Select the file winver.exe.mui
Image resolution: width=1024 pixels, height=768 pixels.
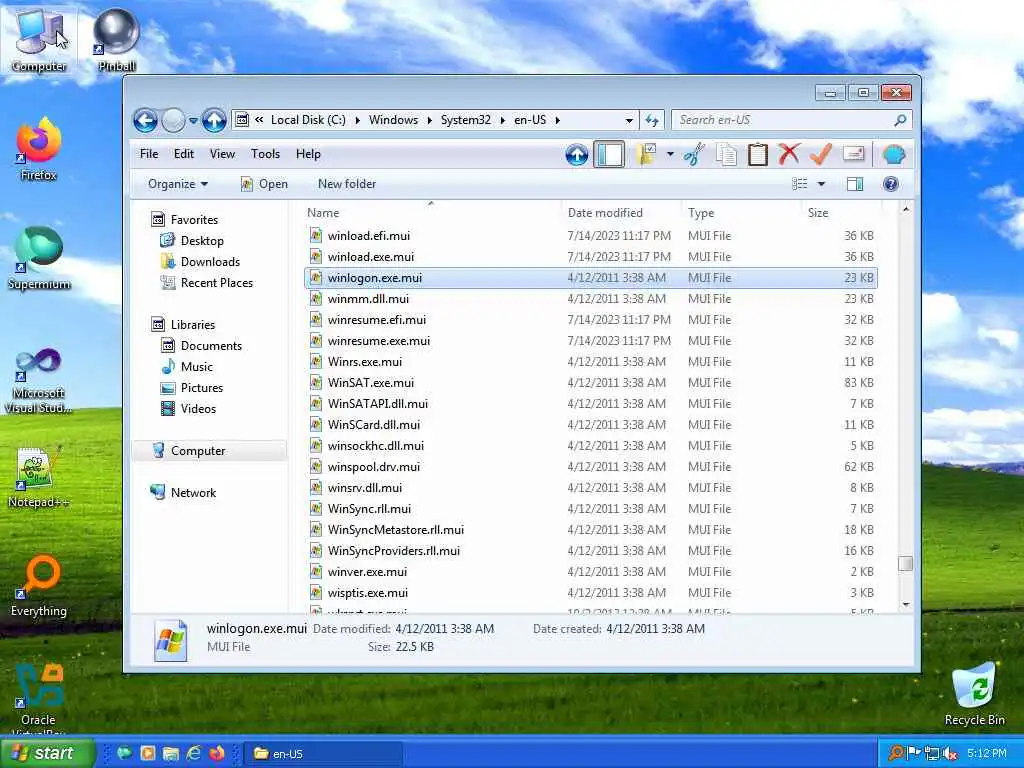coord(592,572)
